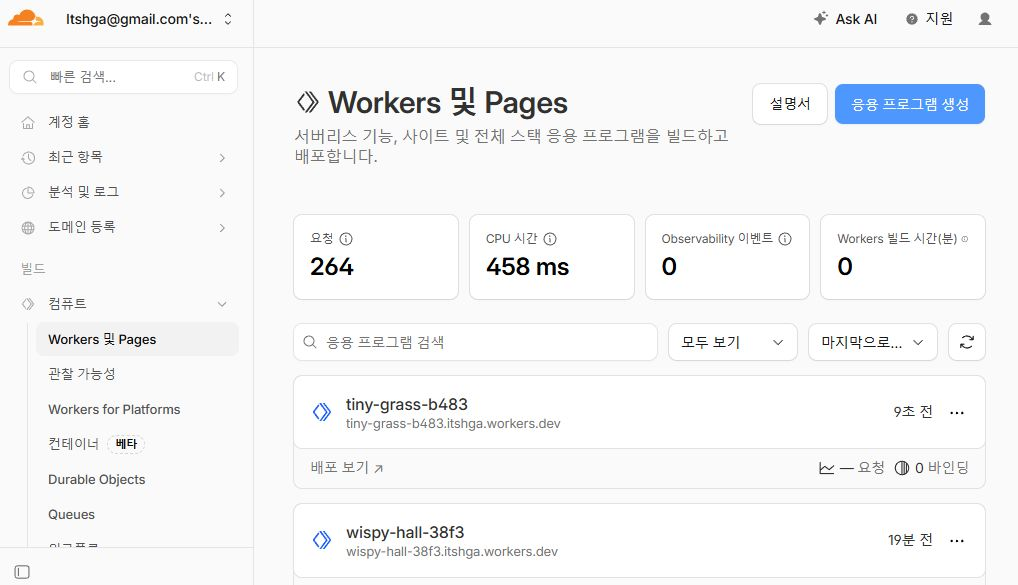Image resolution: width=1018 pixels, height=585 pixels.
Task: Click the refresh list icon button
Action: [x=967, y=342]
